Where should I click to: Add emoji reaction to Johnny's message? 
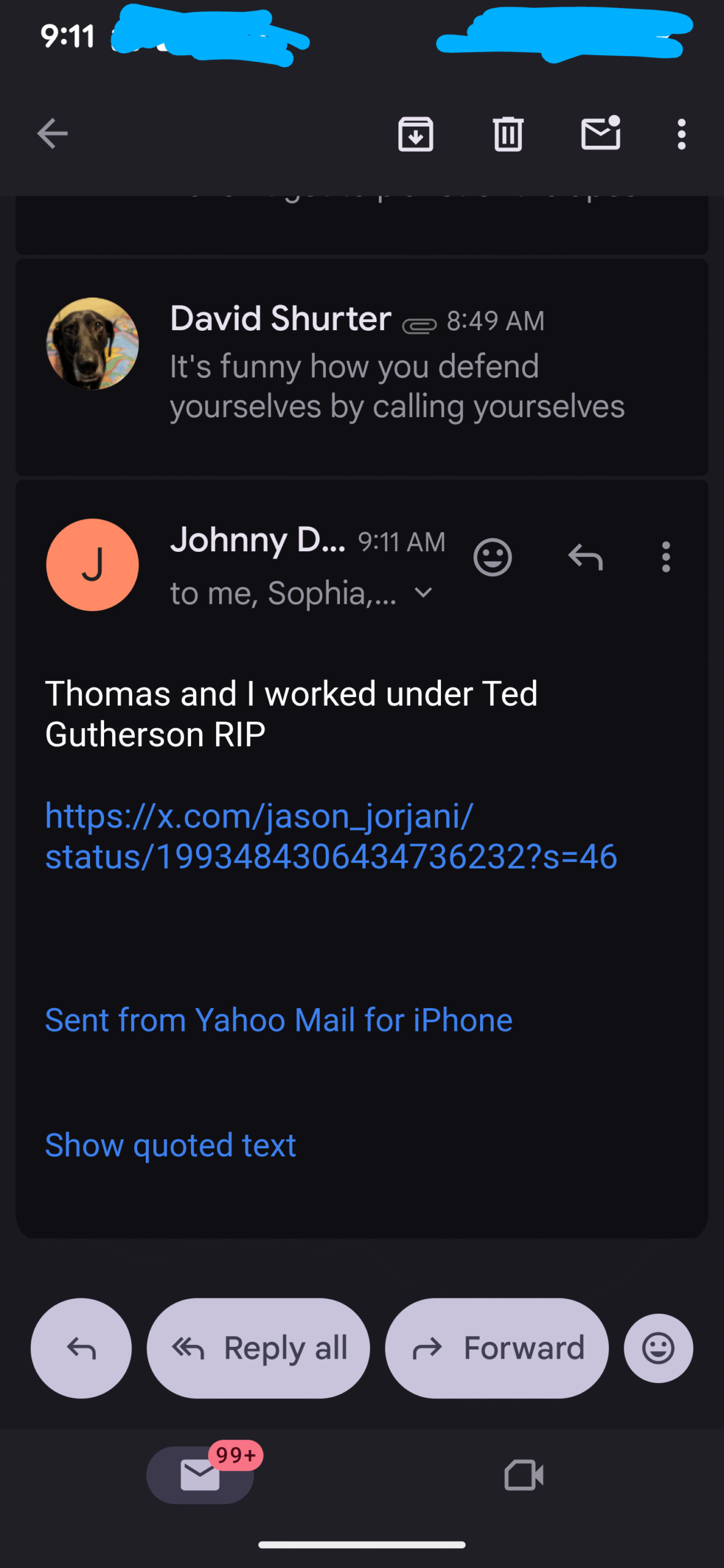pyautogui.click(x=492, y=557)
